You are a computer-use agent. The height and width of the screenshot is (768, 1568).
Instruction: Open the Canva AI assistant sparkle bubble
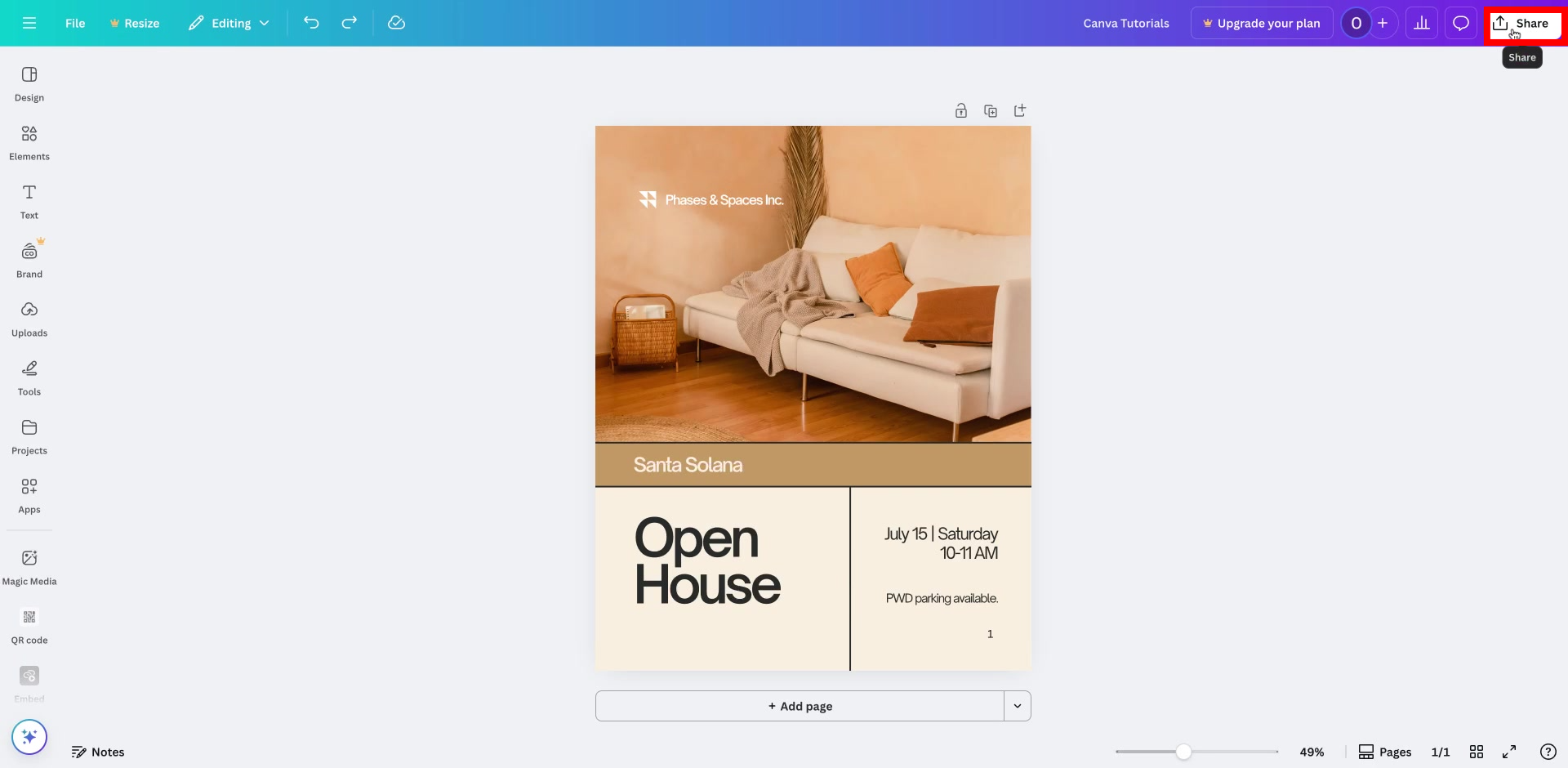(x=29, y=736)
